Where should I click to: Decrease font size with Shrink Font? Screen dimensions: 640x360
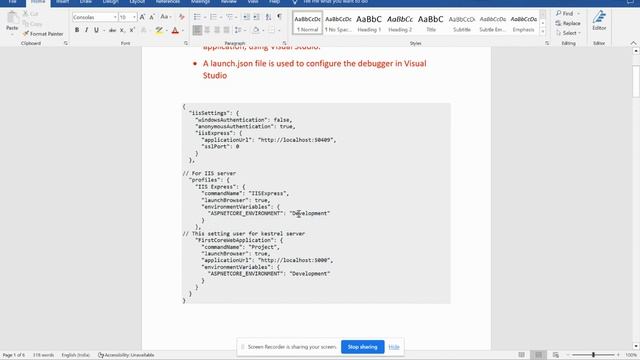(x=151, y=17)
